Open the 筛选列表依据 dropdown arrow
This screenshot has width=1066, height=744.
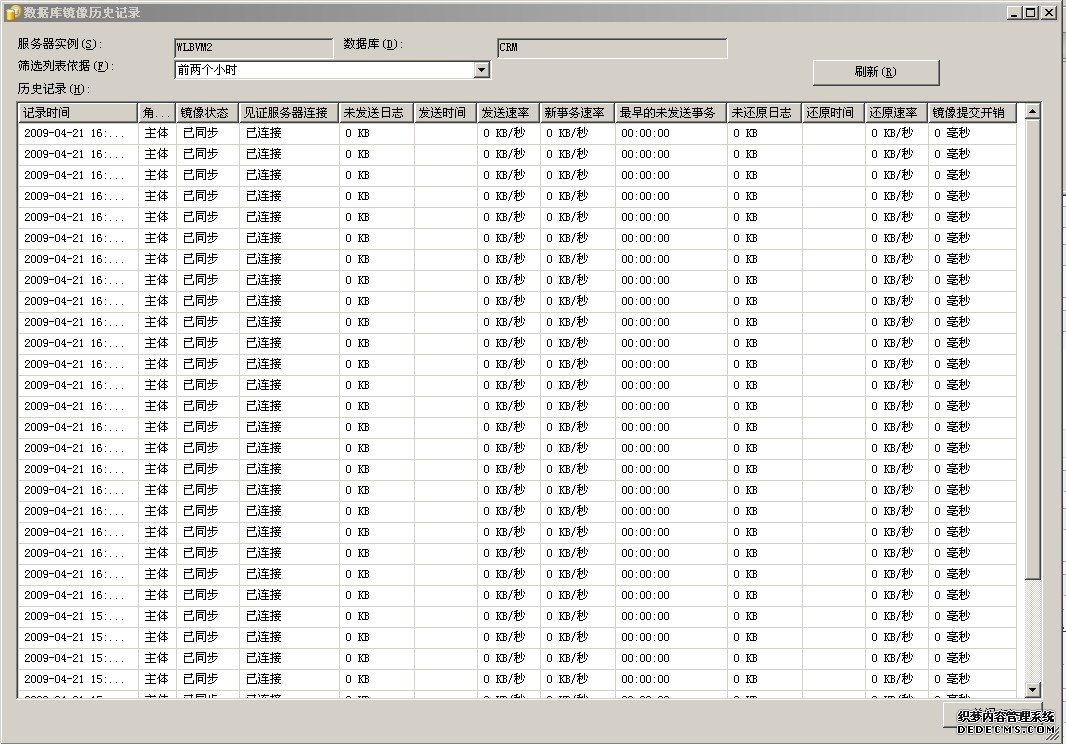[482, 70]
